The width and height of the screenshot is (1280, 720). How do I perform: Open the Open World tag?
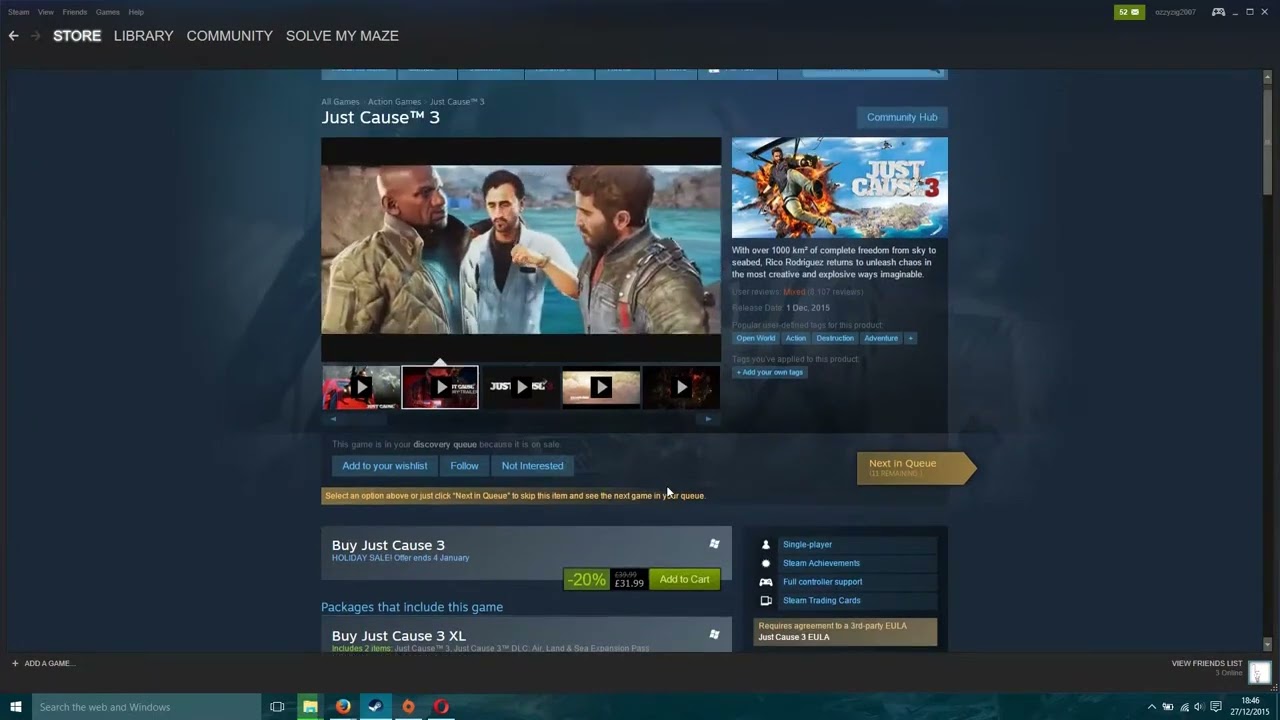[756, 338]
